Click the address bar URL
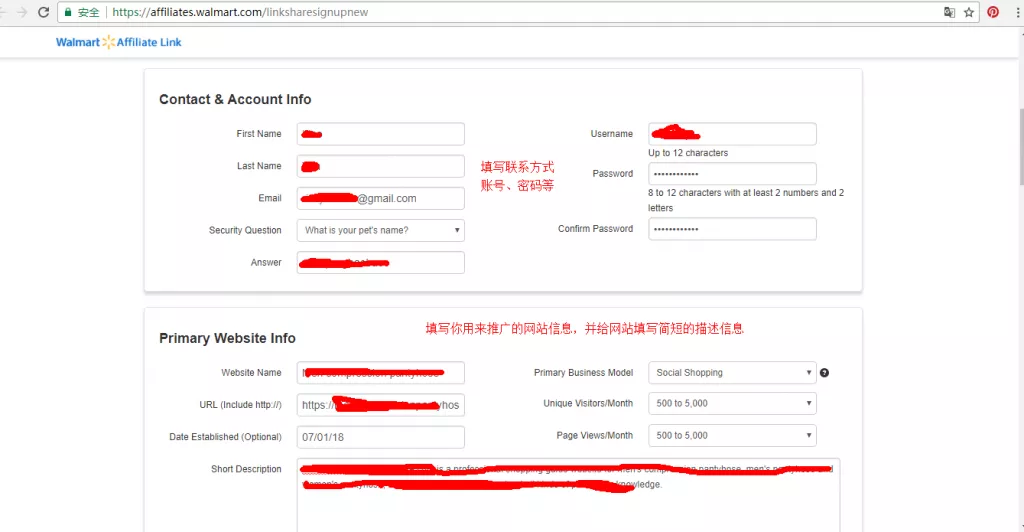Screen dimensions: 1024x532 tap(240, 12)
